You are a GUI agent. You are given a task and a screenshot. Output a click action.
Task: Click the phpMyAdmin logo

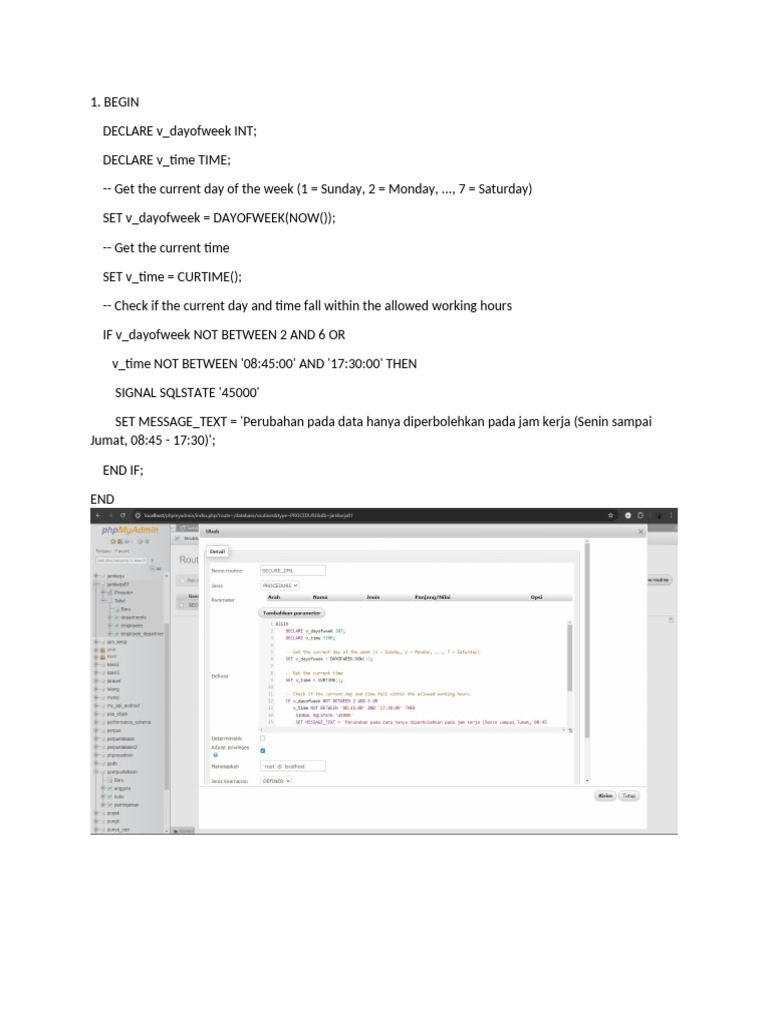click(x=130, y=530)
